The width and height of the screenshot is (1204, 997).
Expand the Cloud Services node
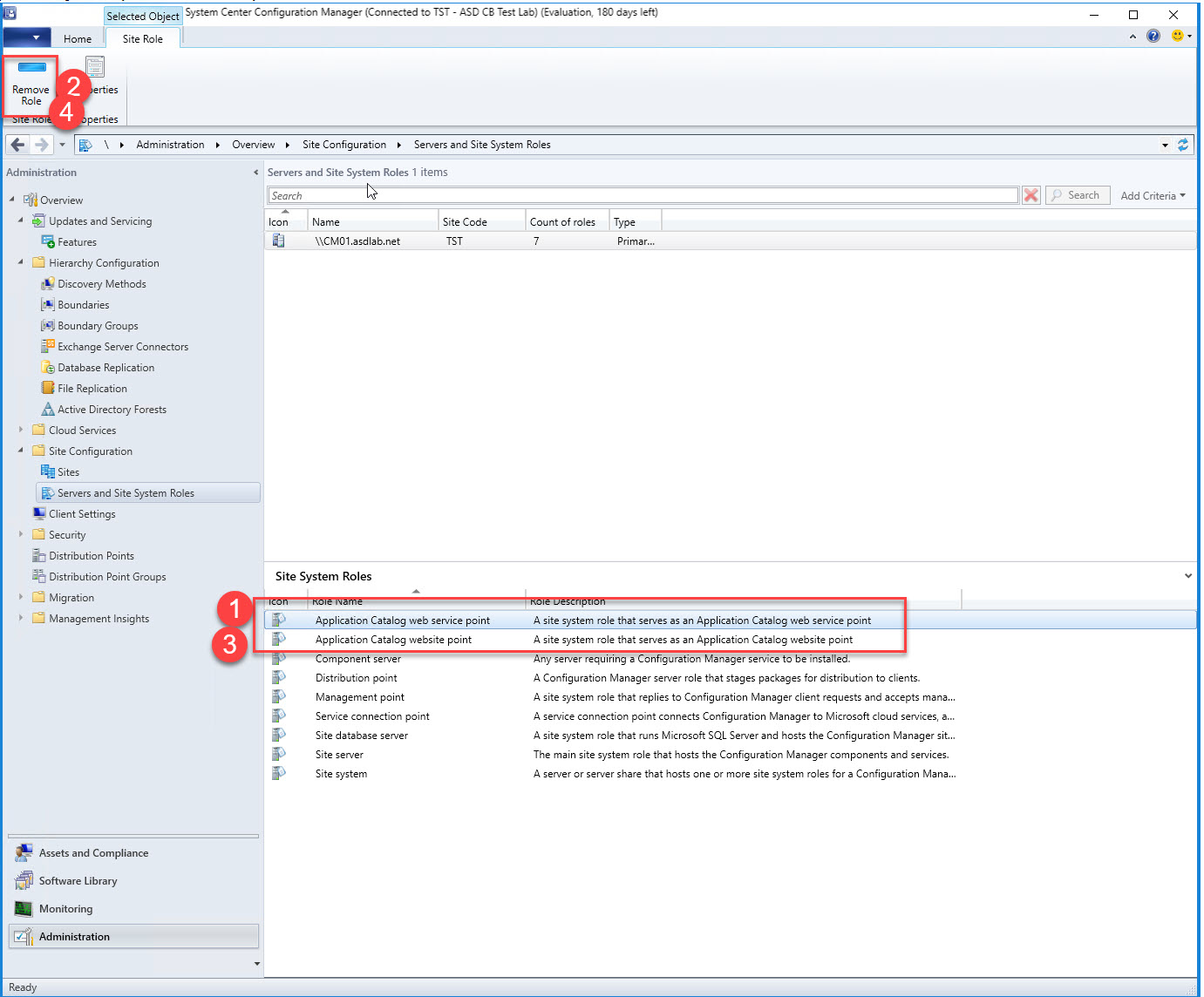pos(21,430)
